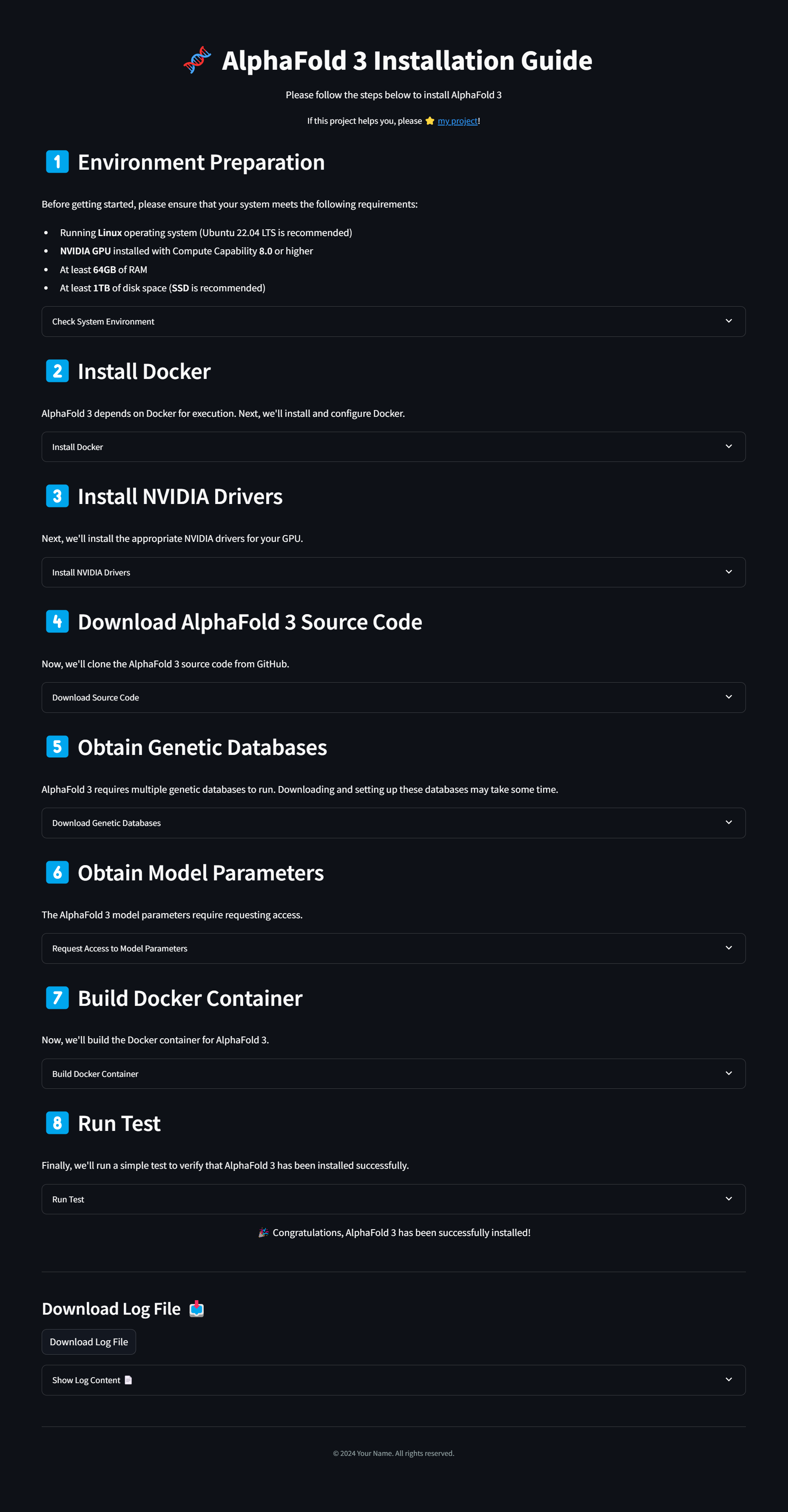Click the star emoji before my project
The width and height of the screenshot is (788, 1512).
pos(430,121)
